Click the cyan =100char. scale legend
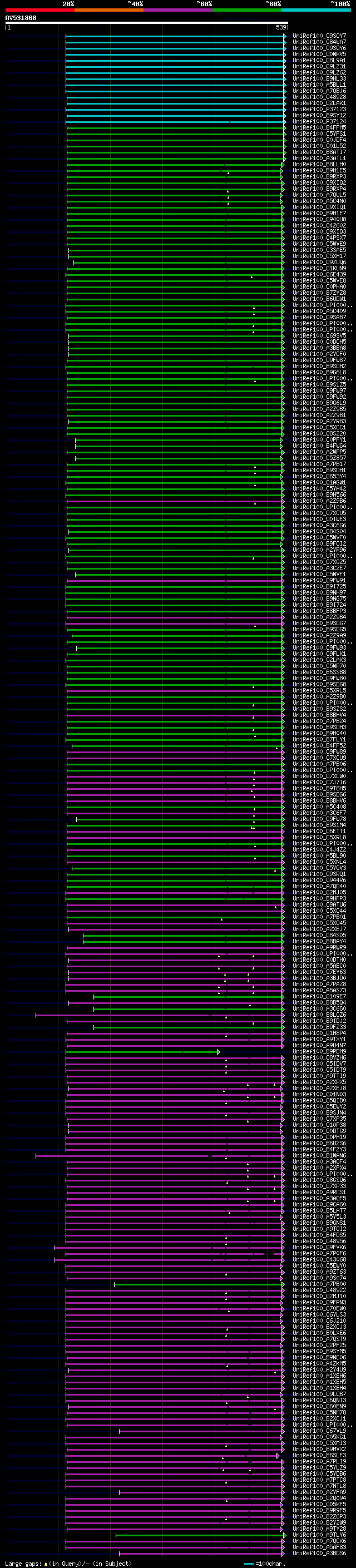This screenshot has width=356, height=1568. [x=265, y=1564]
